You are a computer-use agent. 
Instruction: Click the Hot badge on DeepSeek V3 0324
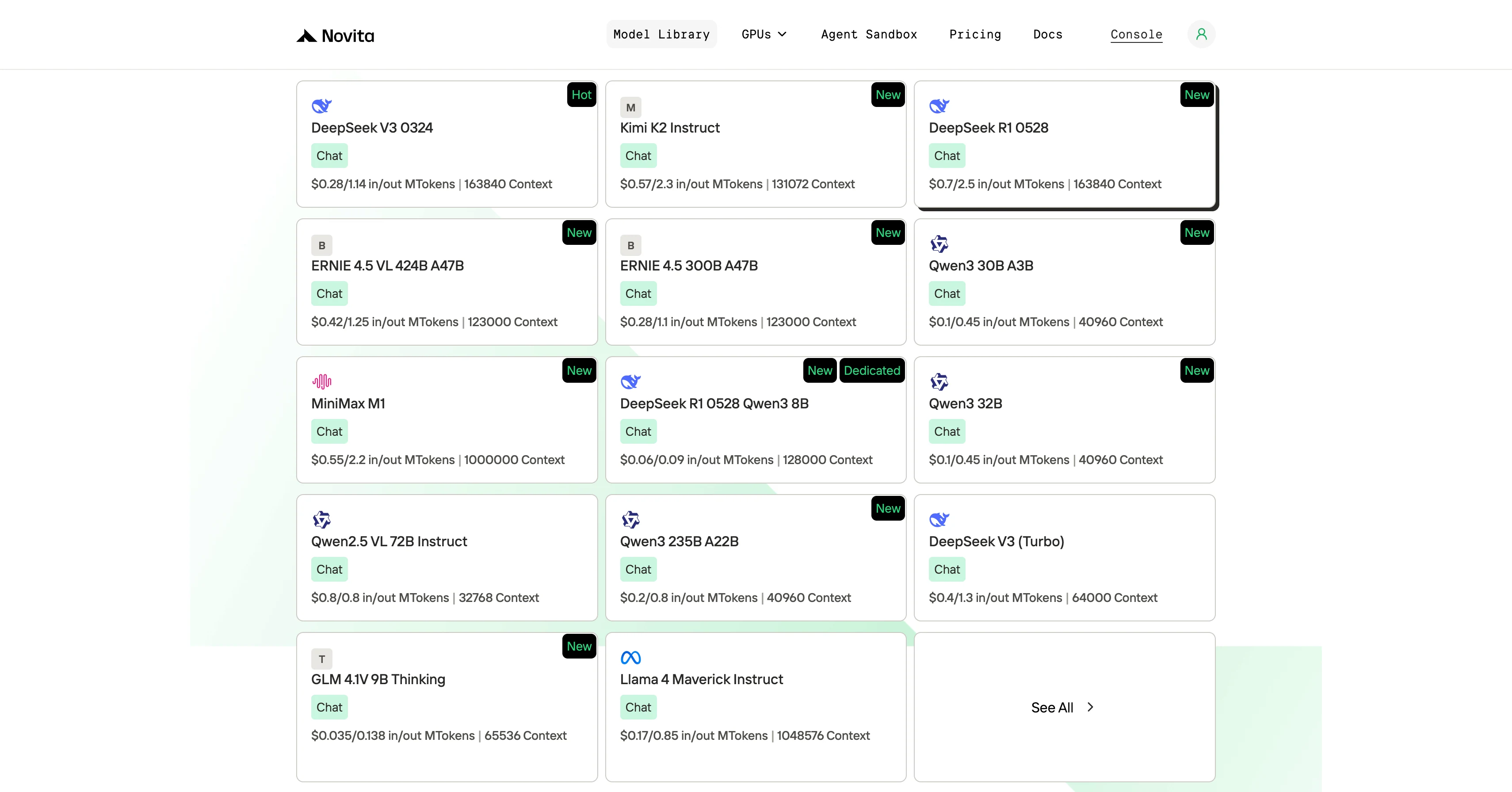coord(581,95)
